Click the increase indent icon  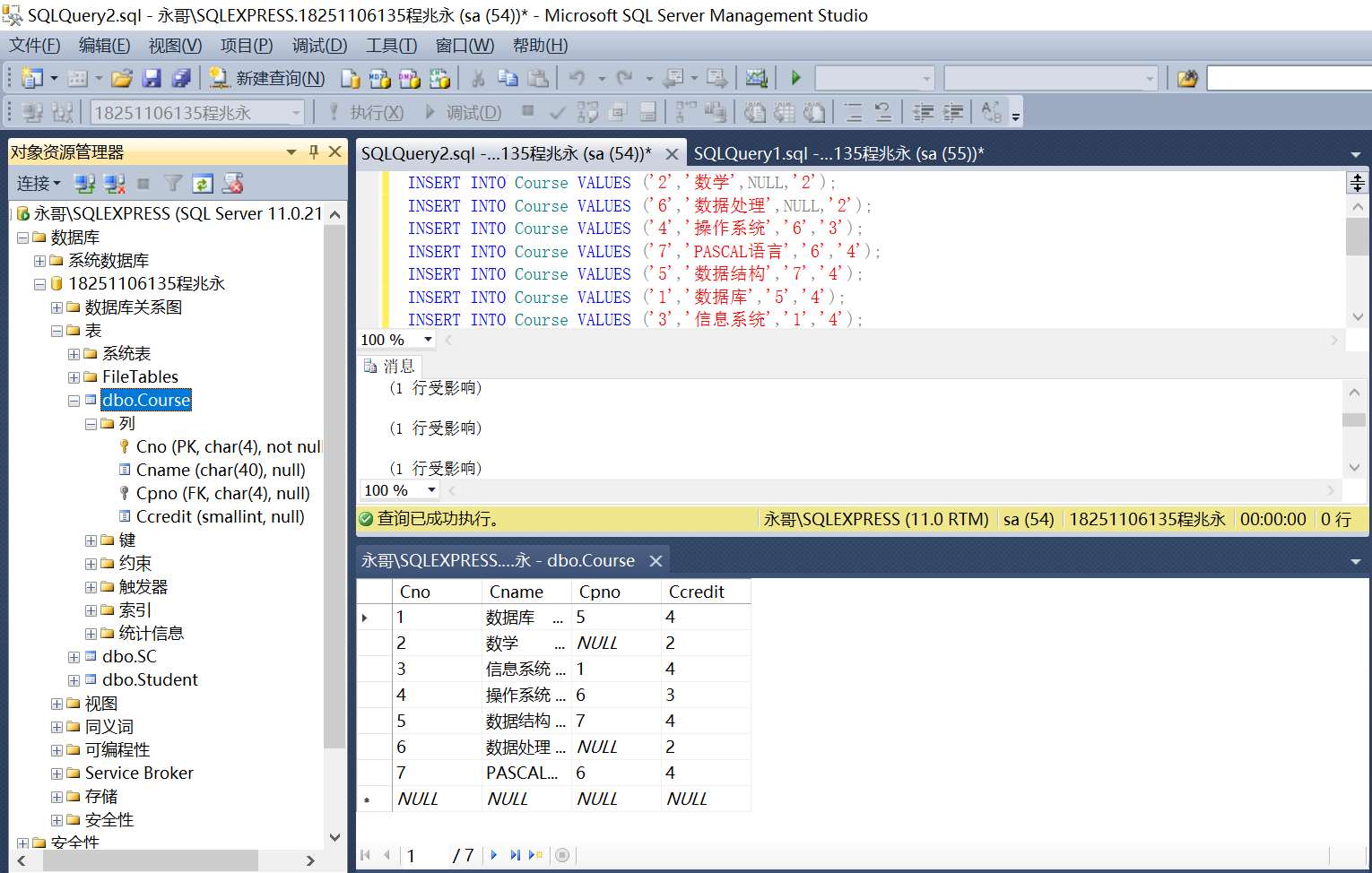[x=952, y=113]
